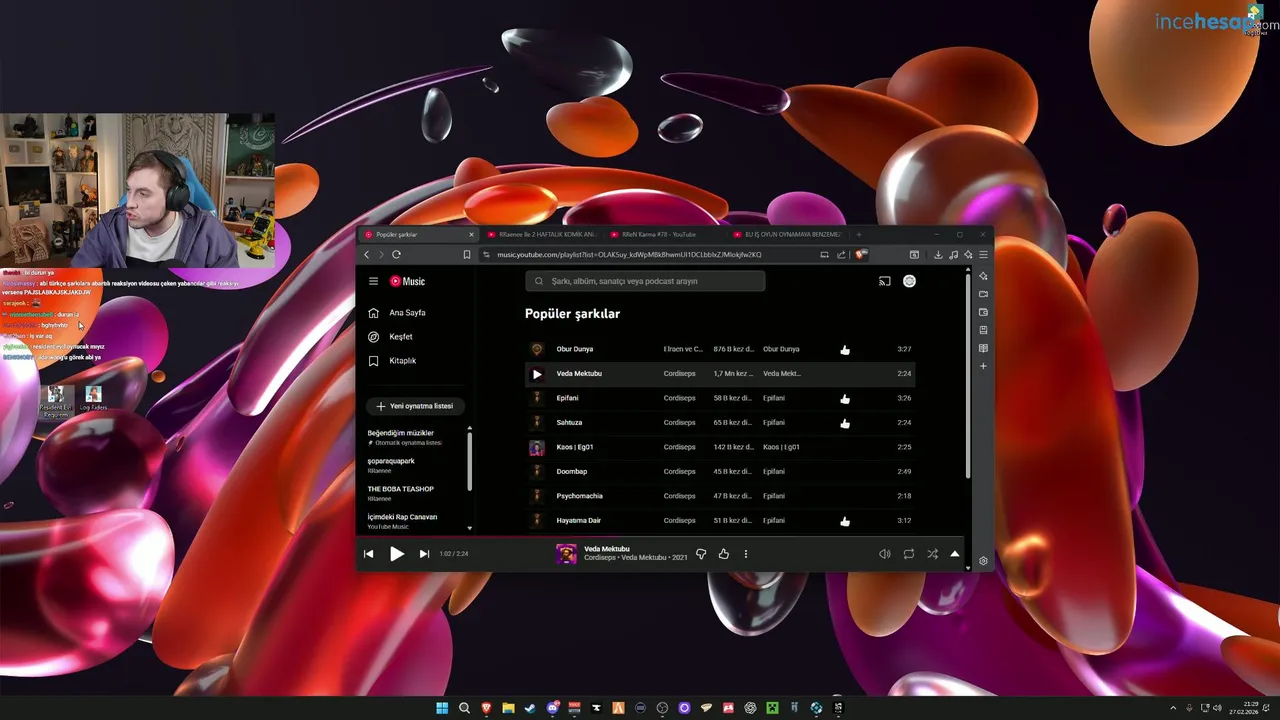The width and height of the screenshot is (1280, 720).
Task: Expand the player page with the up arrow
Action: [x=954, y=554]
